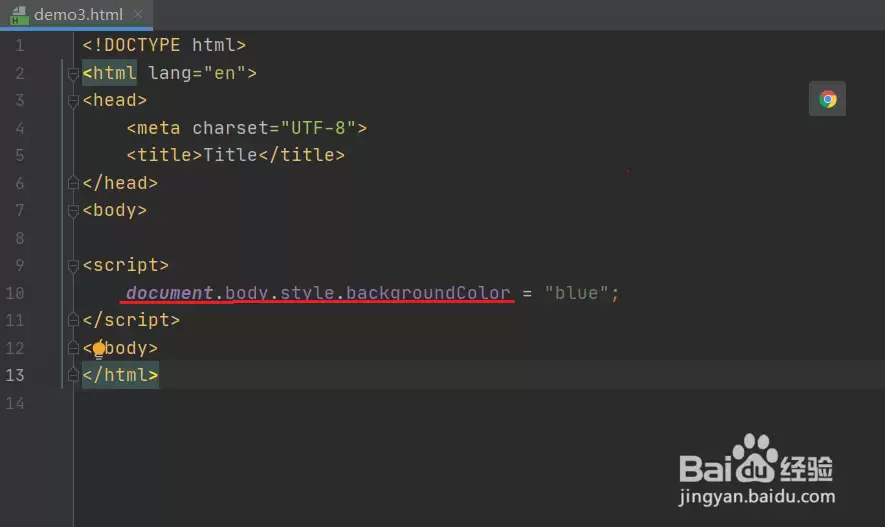Click fold end marker at closing head tag
The height and width of the screenshot is (527, 885).
(x=73, y=182)
